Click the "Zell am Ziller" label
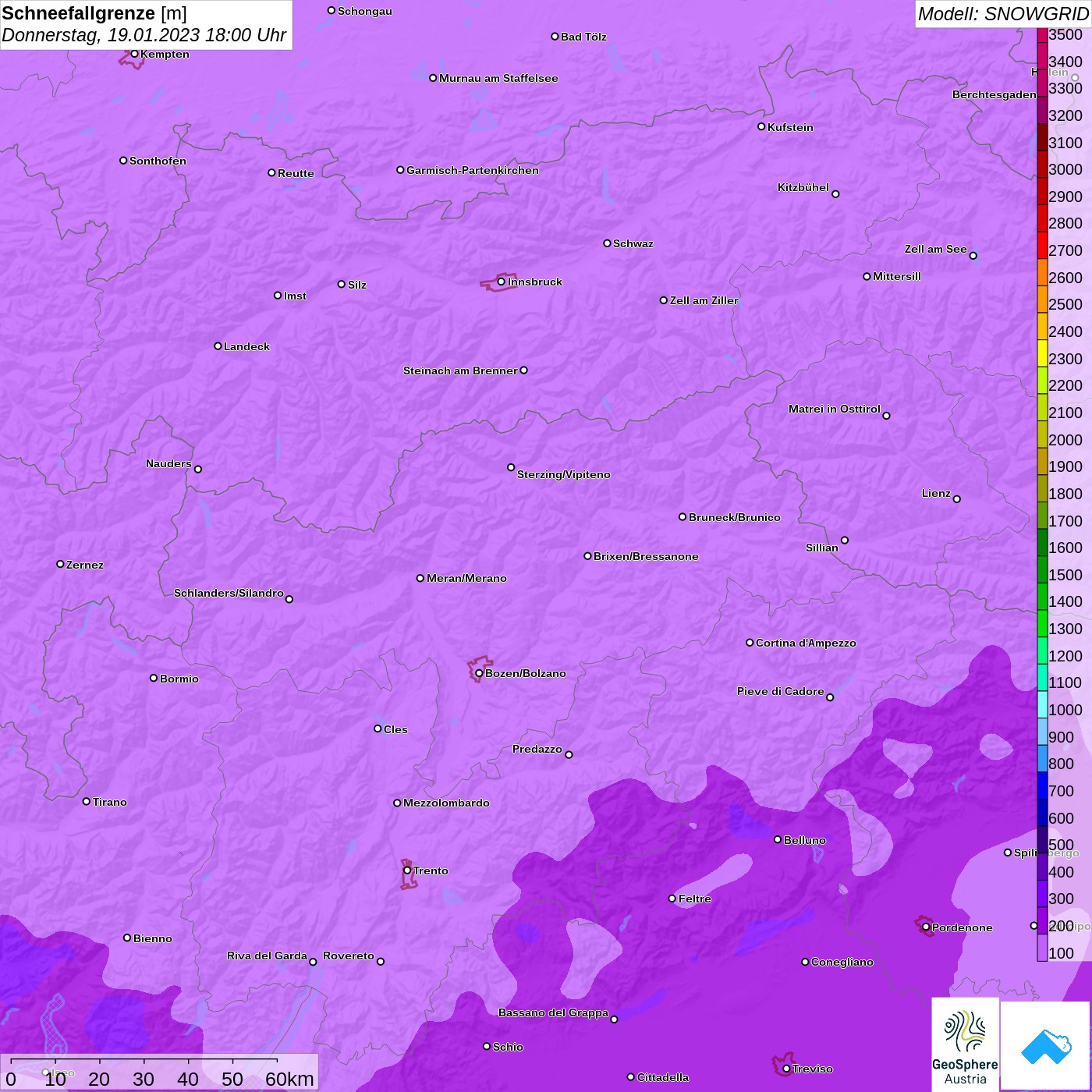 (704, 300)
